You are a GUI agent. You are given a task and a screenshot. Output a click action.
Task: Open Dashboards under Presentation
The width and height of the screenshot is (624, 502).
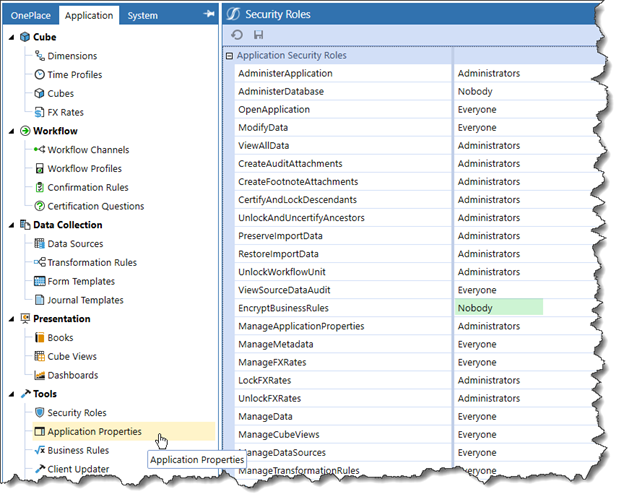tap(72, 375)
